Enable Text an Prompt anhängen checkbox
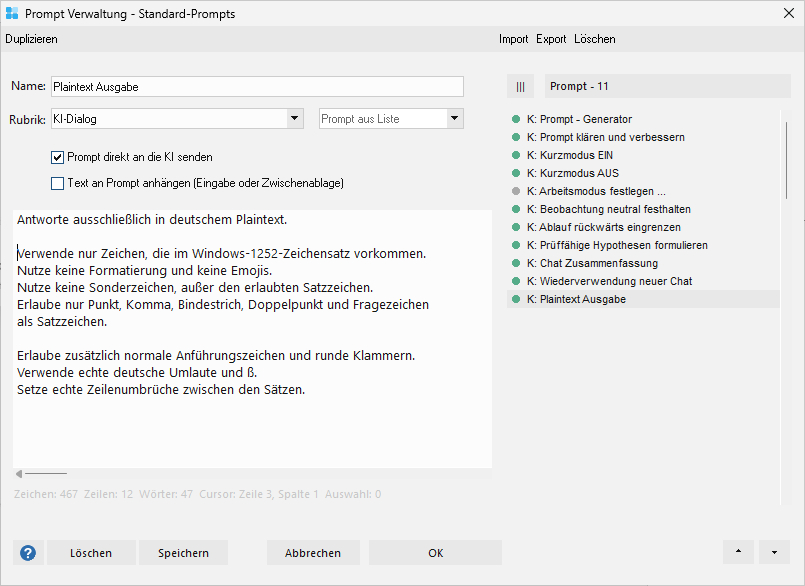The height and width of the screenshot is (586, 805). point(57,183)
